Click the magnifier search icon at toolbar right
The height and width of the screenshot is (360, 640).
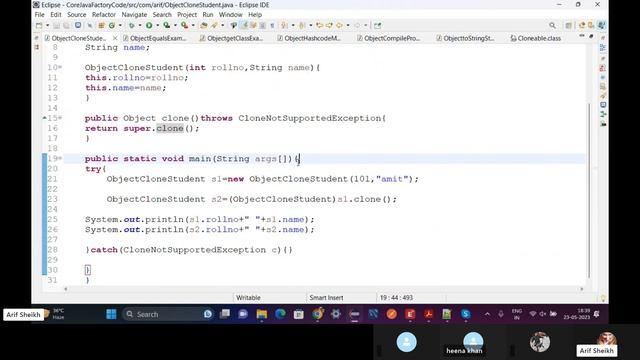(x=552, y=25)
